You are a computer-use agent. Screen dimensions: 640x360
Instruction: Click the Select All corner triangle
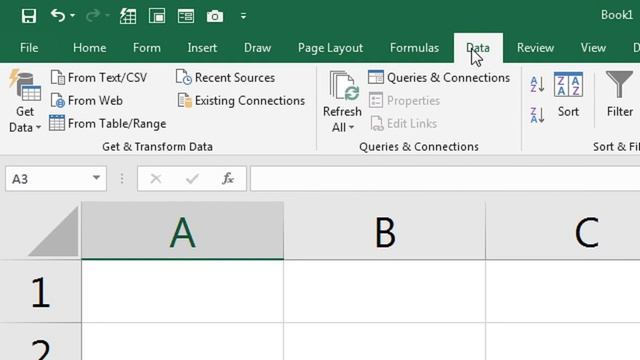click(54, 232)
